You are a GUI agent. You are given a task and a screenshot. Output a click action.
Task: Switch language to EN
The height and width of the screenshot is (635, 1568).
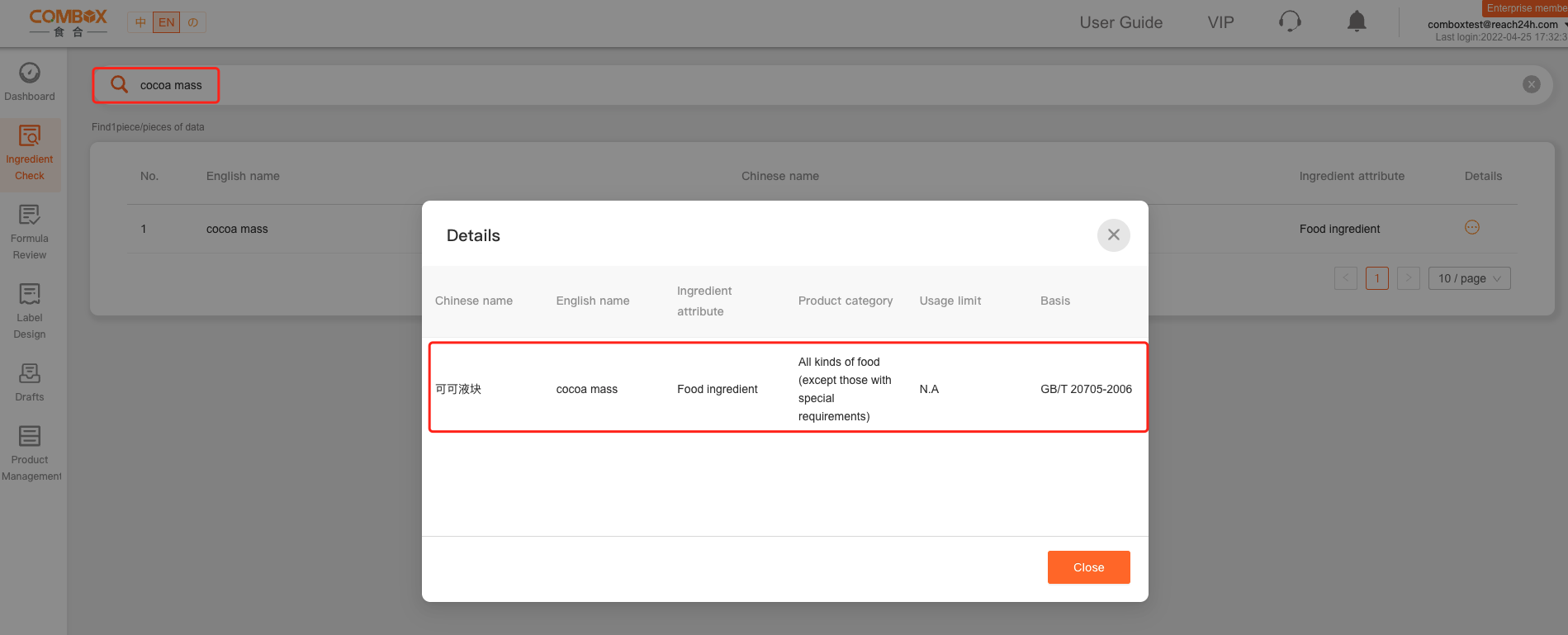(x=167, y=22)
